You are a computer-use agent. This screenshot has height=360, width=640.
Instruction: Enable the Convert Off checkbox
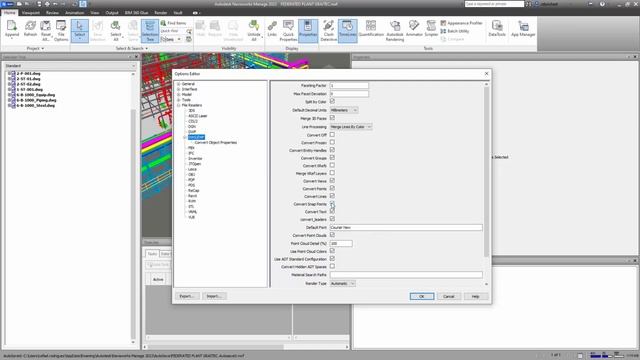[332, 134]
